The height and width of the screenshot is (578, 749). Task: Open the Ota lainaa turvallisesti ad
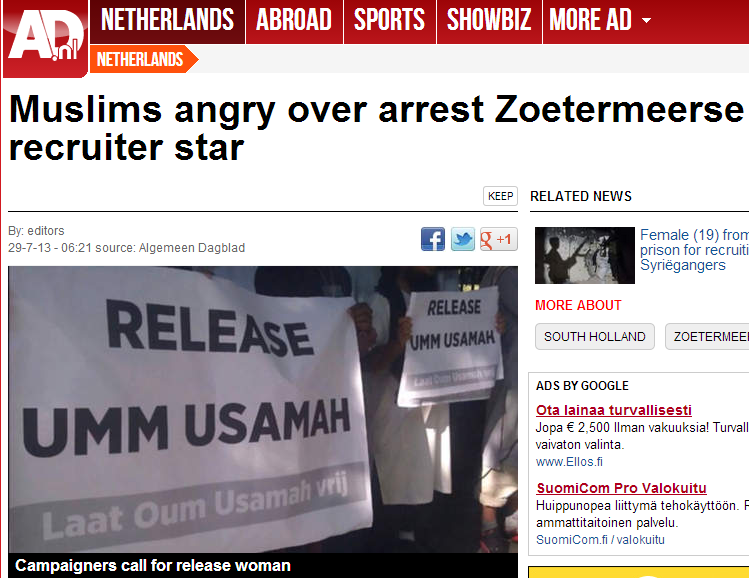coord(614,410)
